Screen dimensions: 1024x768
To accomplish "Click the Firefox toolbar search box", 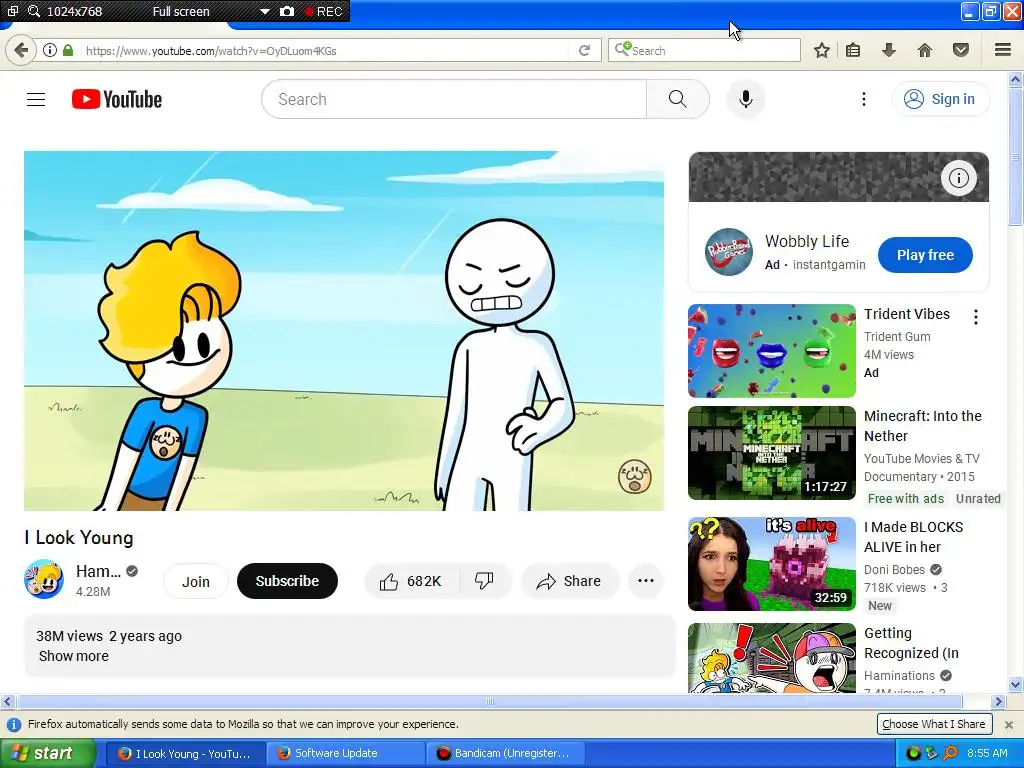I will (x=704, y=50).
